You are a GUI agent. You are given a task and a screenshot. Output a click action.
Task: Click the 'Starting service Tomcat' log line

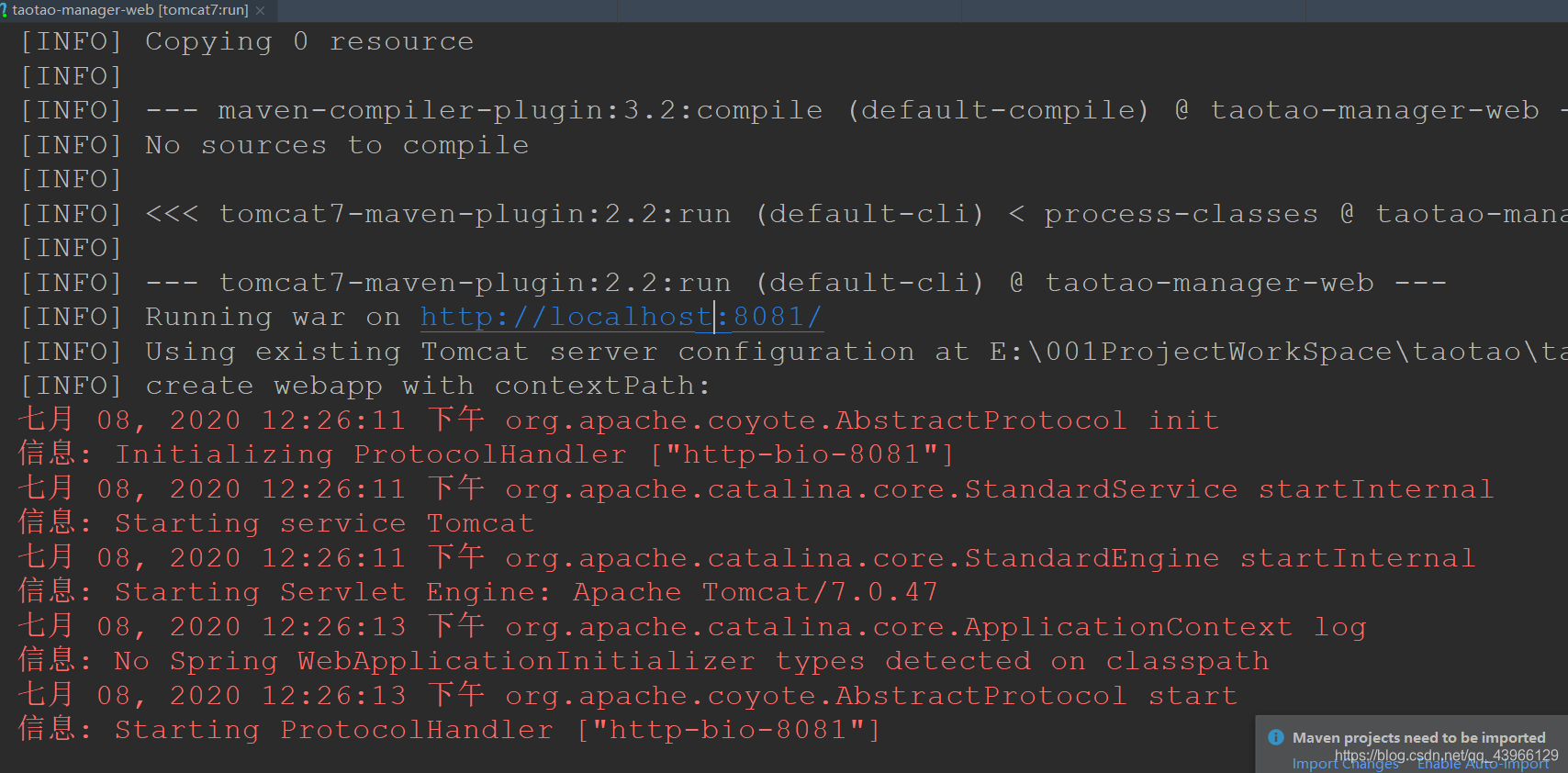[x=276, y=523]
